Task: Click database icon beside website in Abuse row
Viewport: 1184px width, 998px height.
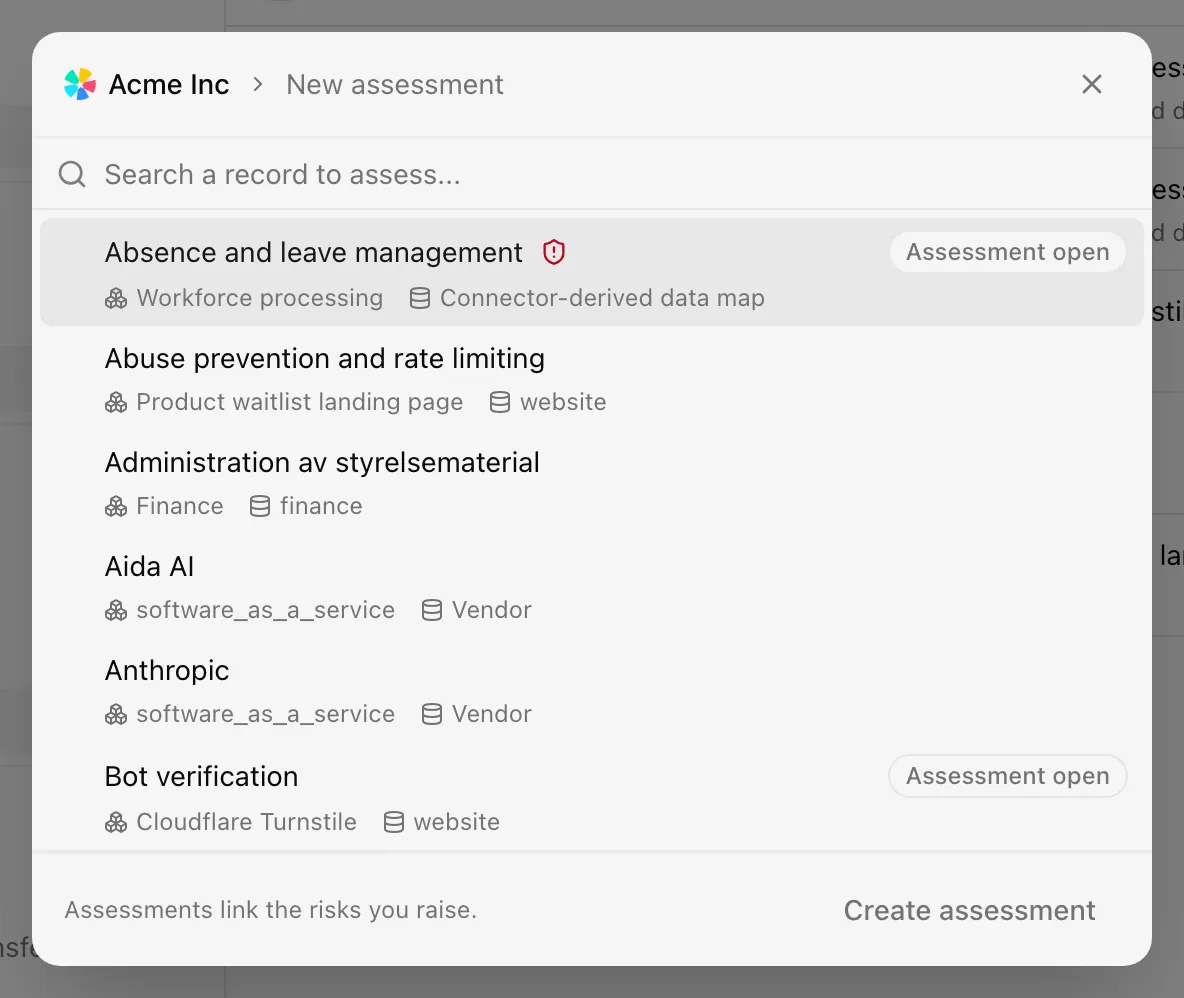Action: pyautogui.click(x=500, y=403)
